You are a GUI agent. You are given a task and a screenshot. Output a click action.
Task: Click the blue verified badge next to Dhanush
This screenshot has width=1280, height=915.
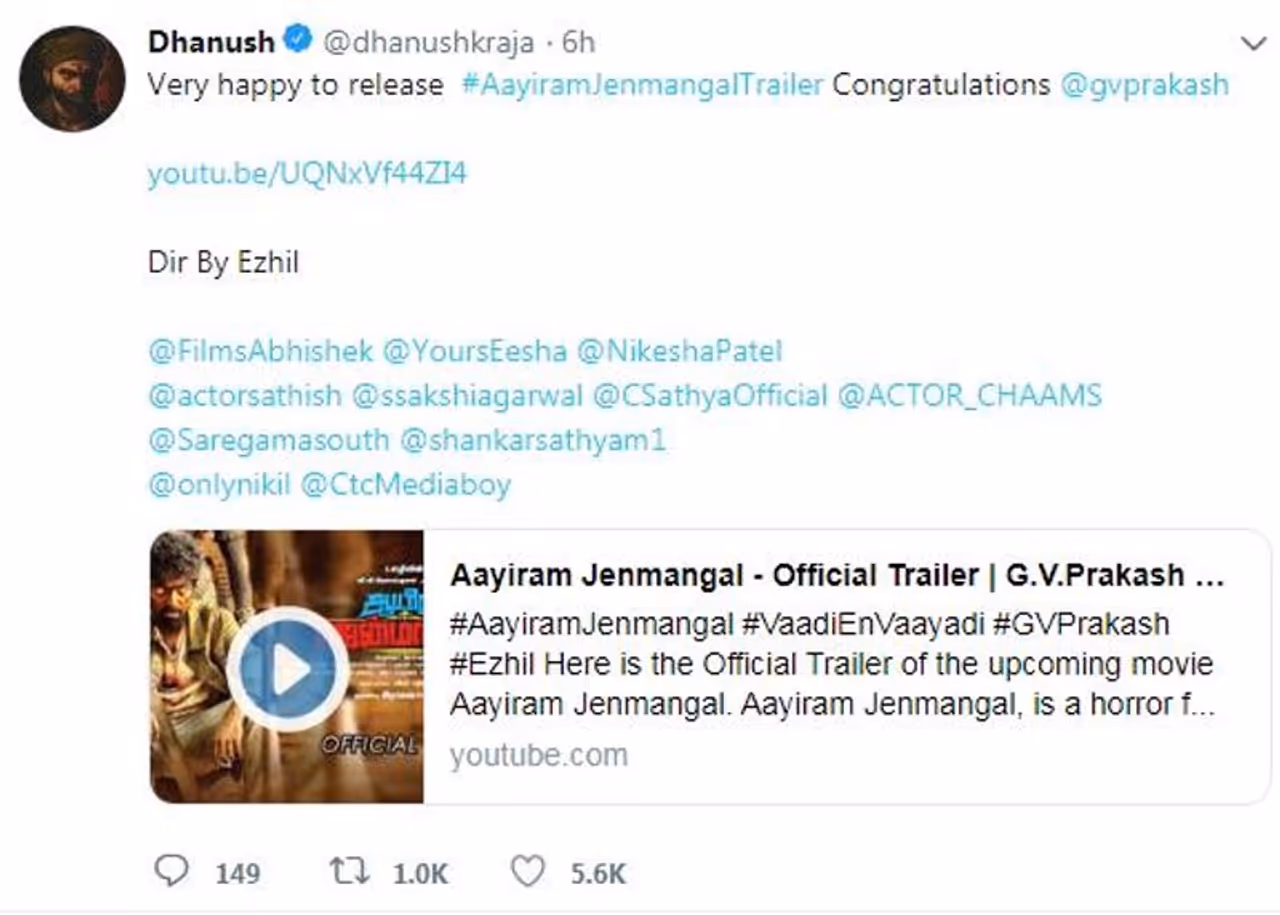point(297,41)
